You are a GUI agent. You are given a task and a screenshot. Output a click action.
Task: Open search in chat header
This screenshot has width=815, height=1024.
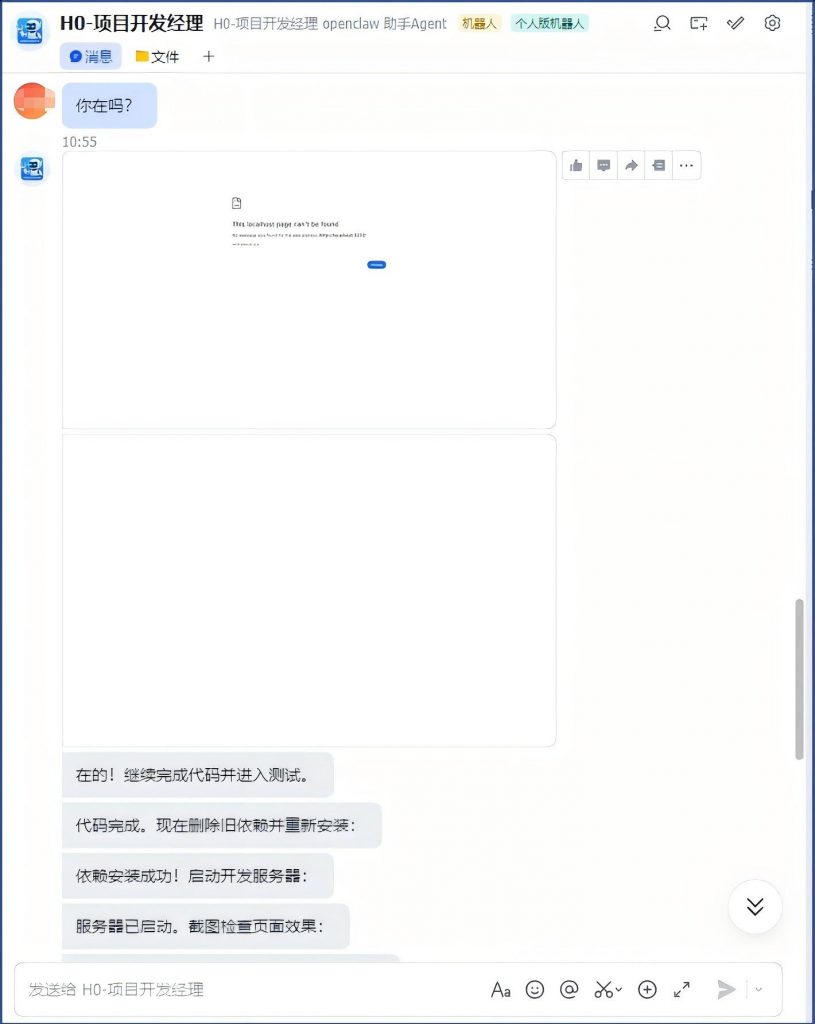pos(662,24)
